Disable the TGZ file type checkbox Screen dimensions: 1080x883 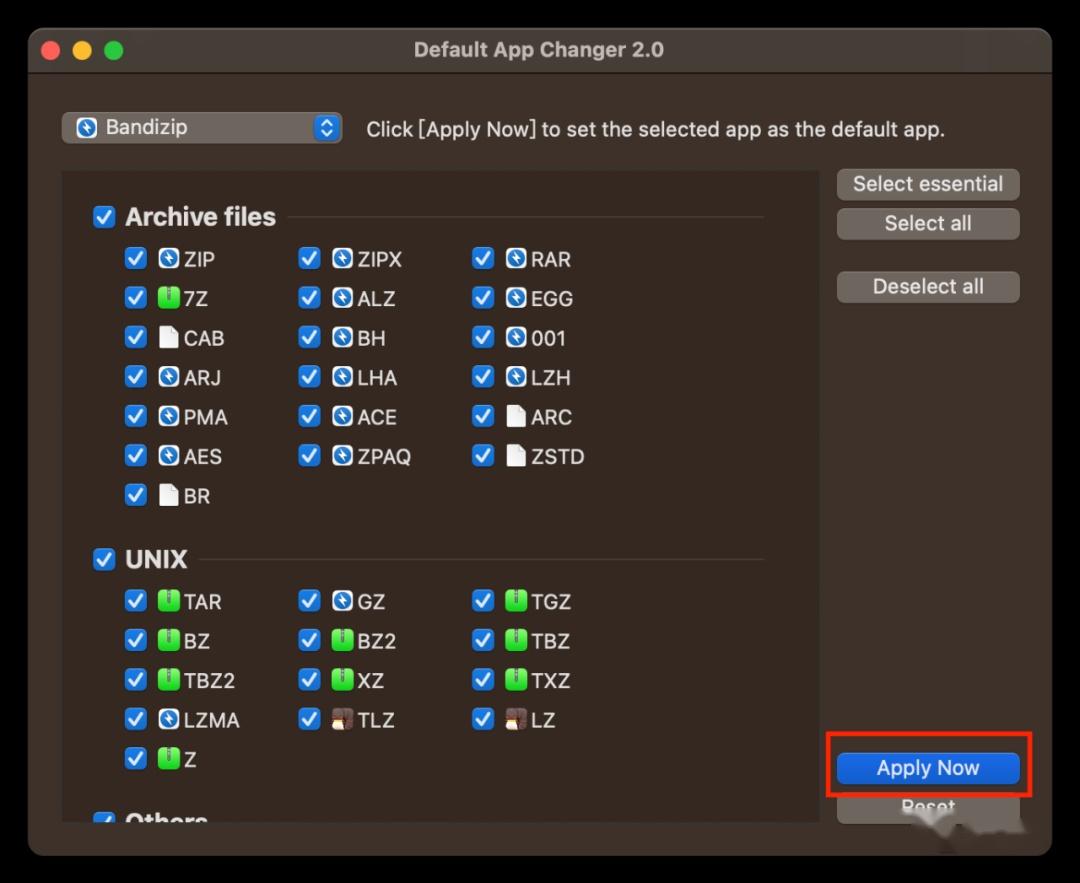tap(483, 601)
